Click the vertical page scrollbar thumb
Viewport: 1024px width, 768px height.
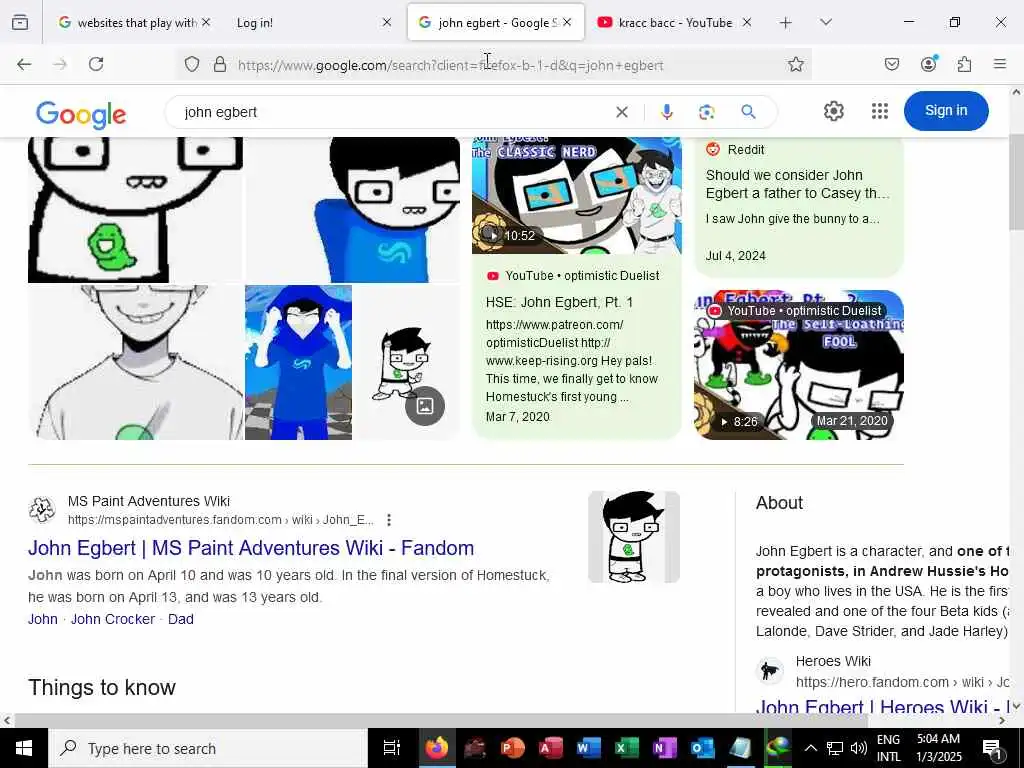[1016, 182]
